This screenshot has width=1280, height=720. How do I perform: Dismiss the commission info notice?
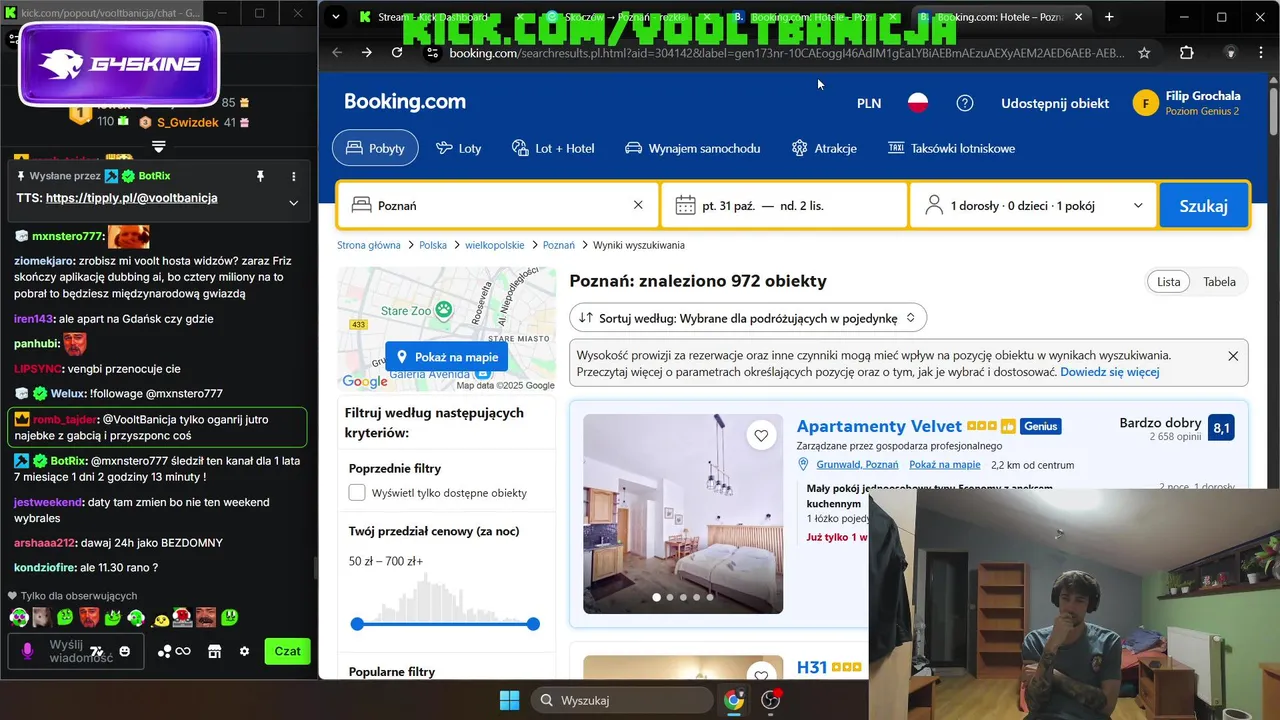(1233, 356)
